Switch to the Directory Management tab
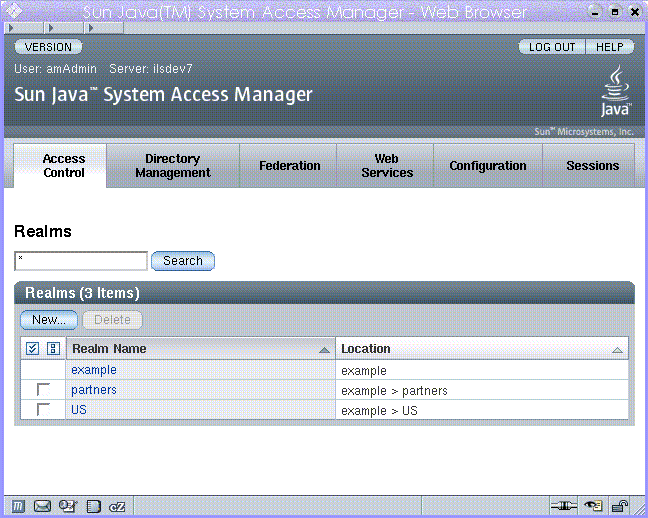 click(173, 165)
